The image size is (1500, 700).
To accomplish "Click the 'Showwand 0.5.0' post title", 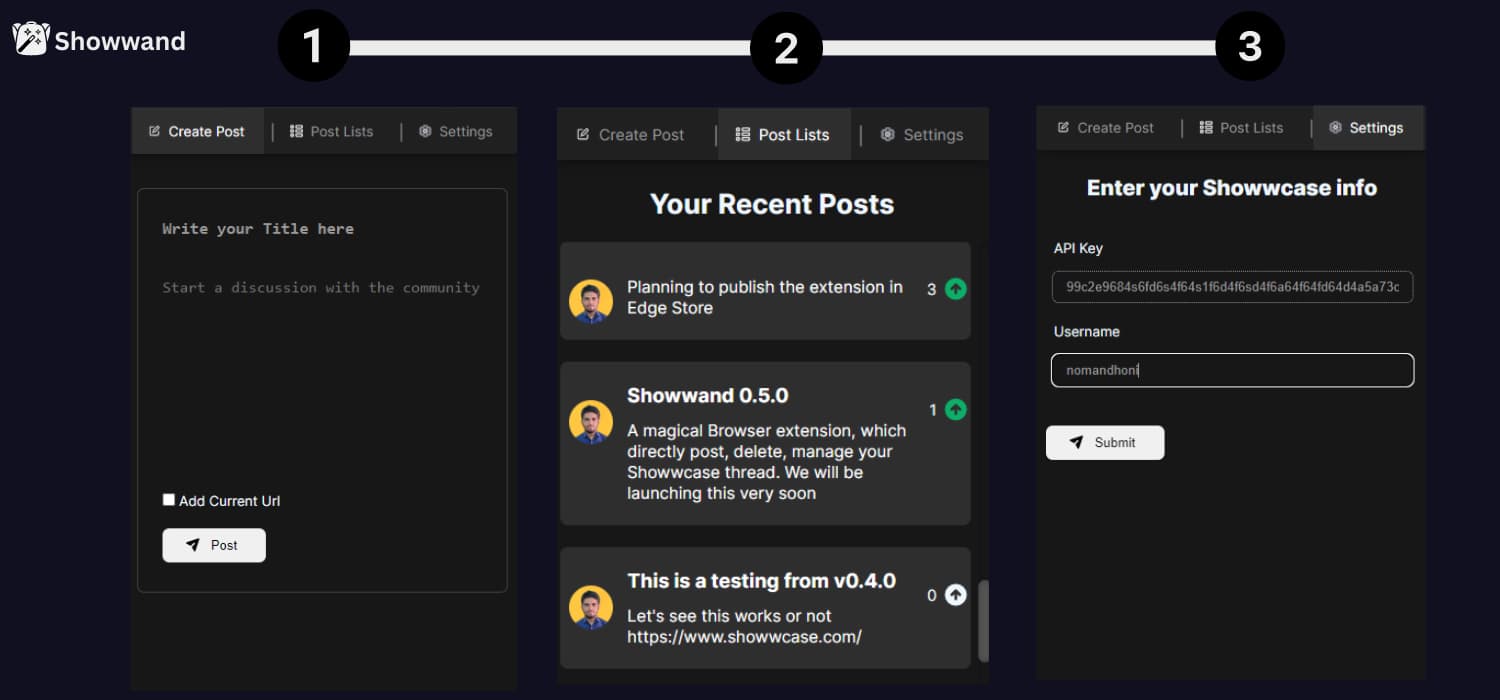I will (x=708, y=395).
